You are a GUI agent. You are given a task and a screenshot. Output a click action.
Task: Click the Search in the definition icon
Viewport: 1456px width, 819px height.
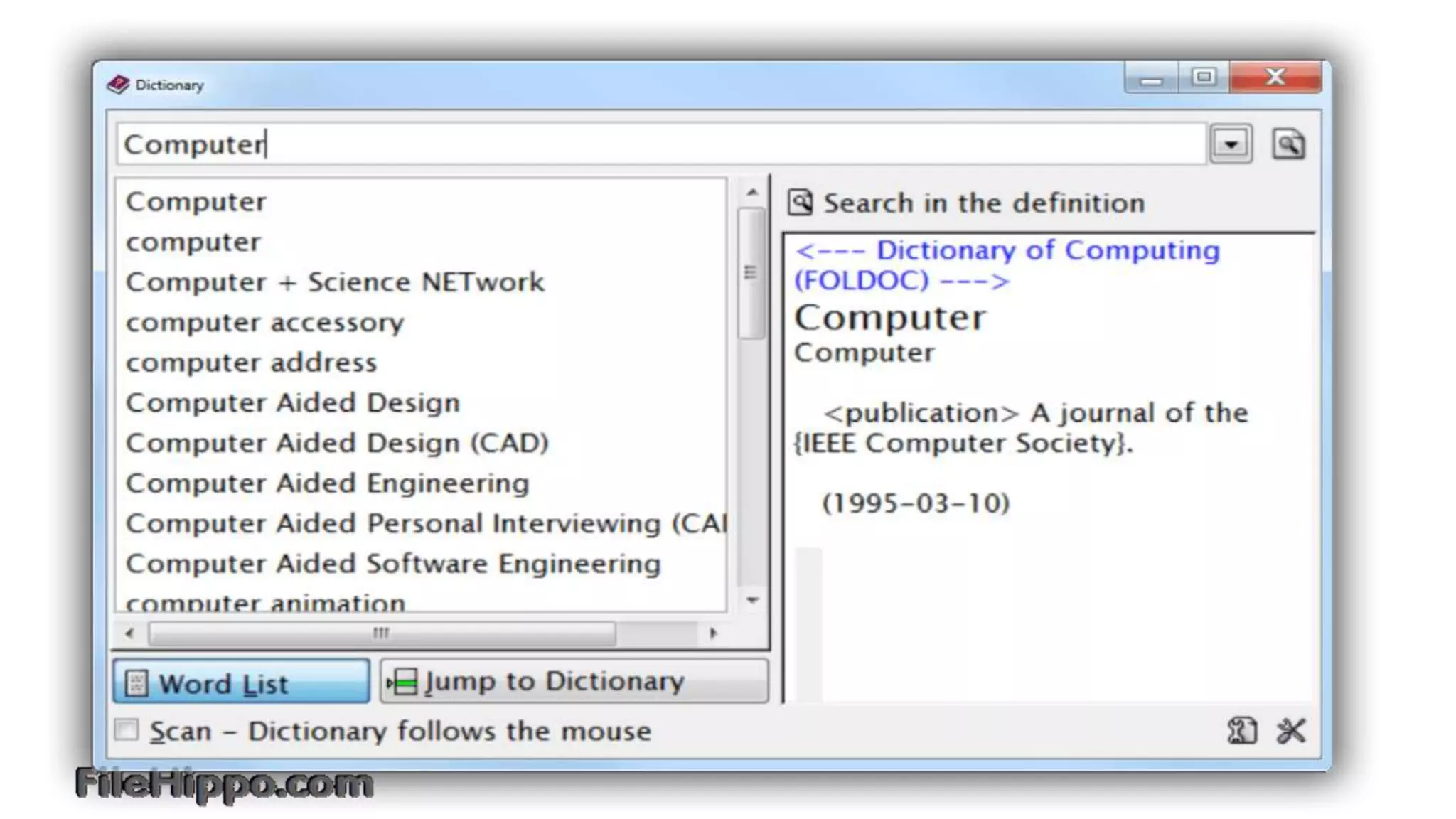pyautogui.click(x=800, y=203)
